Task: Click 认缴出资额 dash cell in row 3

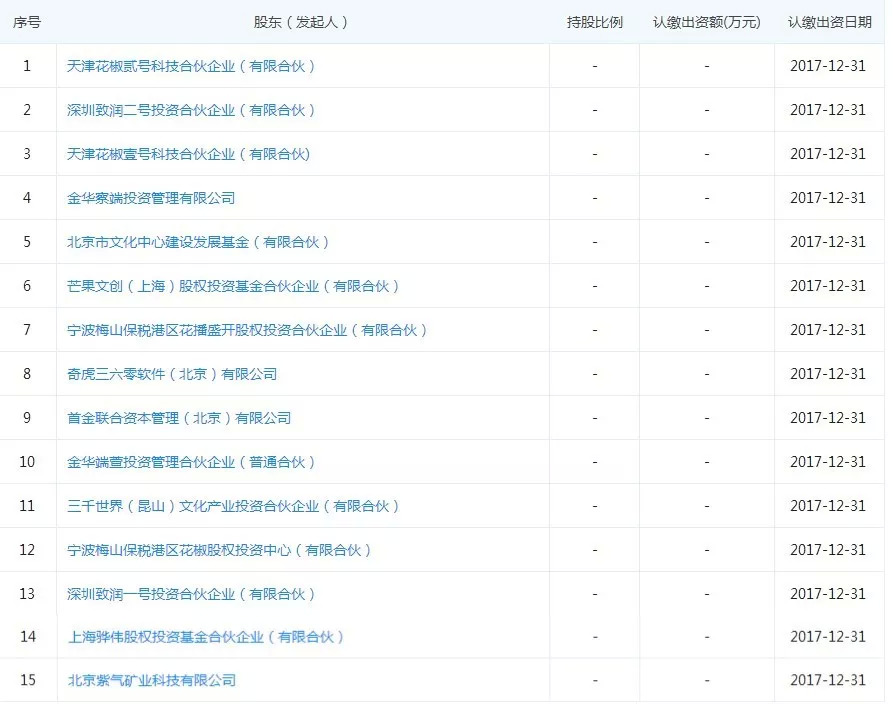Action: 707,154
